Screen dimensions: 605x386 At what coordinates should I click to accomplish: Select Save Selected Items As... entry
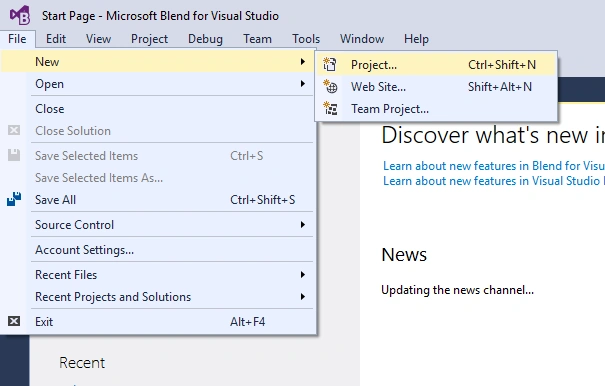[x=158, y=178]
